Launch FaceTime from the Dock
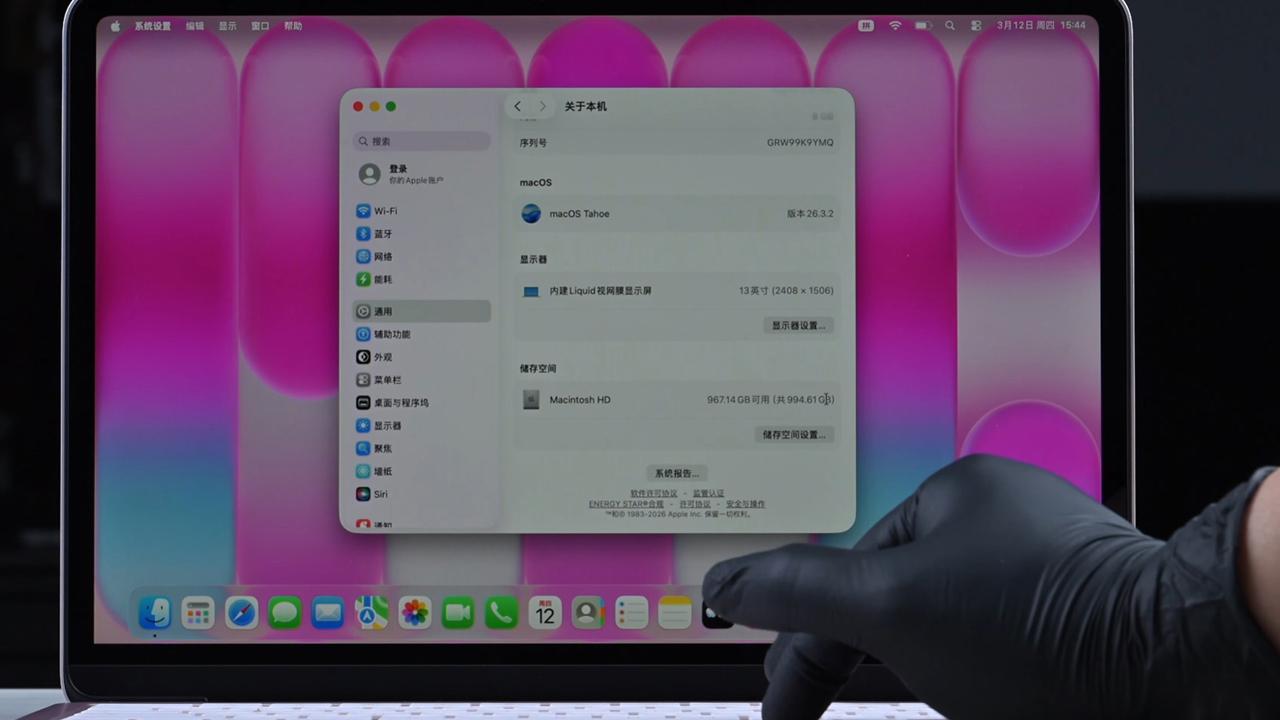 click(458, 612)
